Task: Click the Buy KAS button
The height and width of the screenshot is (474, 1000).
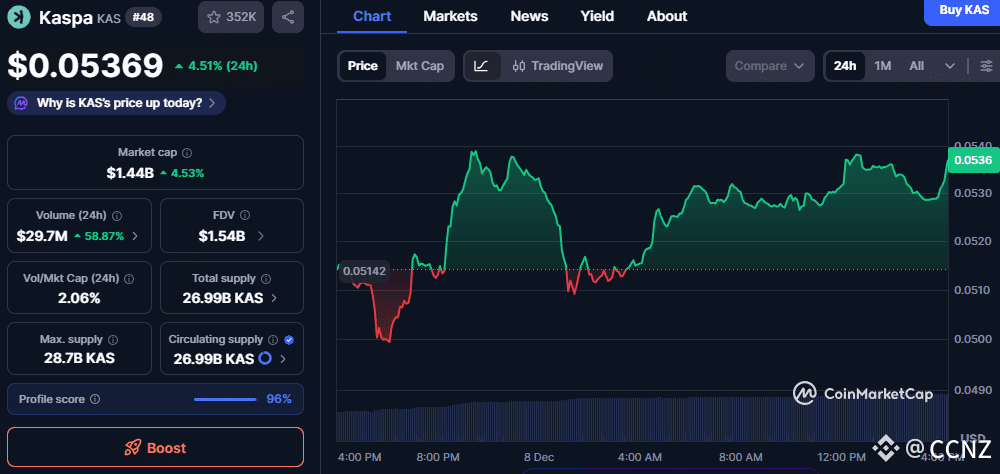Action: [x=964, y=10]
